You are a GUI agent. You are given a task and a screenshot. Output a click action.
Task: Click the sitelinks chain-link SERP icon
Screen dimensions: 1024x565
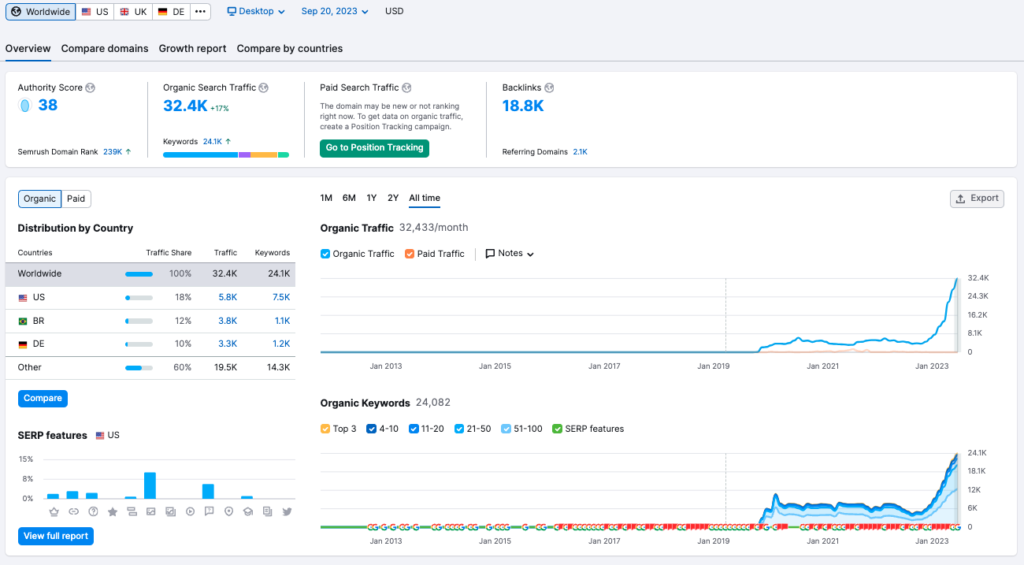(74, 512)
